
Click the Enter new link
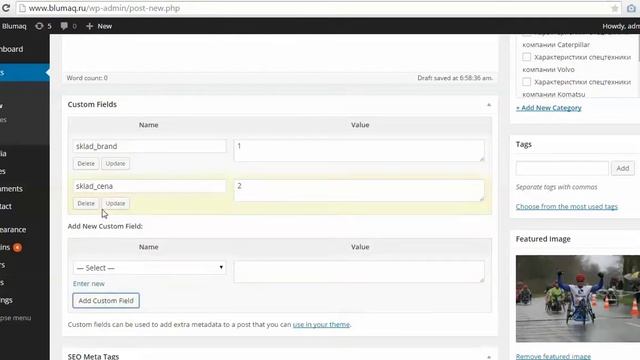click(89, 284)
